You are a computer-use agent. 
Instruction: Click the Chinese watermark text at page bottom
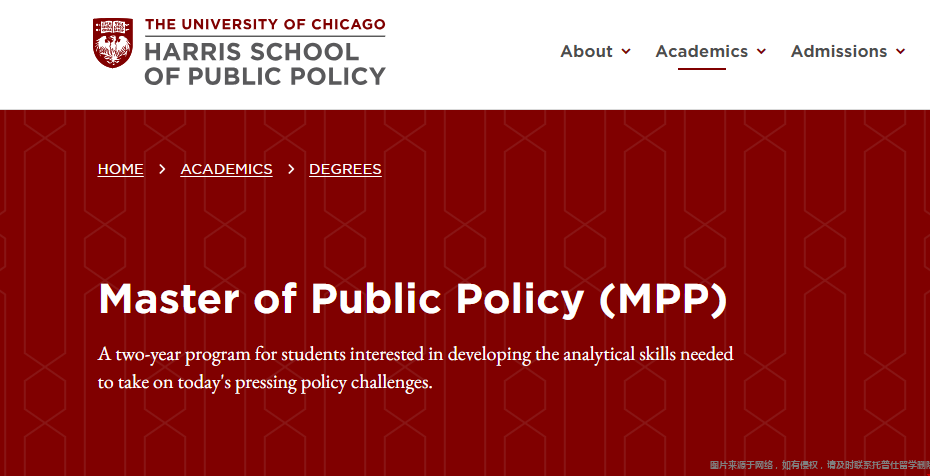click(820, 465)
